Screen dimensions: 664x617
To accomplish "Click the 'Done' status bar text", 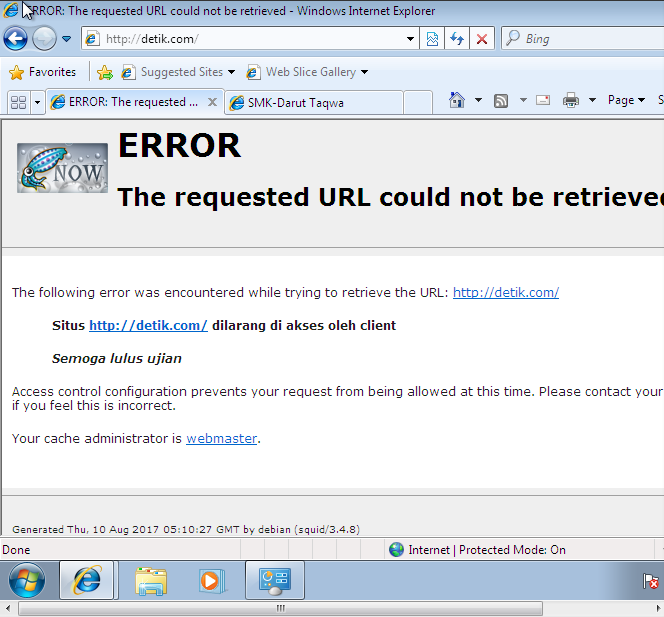I will 16,550.
